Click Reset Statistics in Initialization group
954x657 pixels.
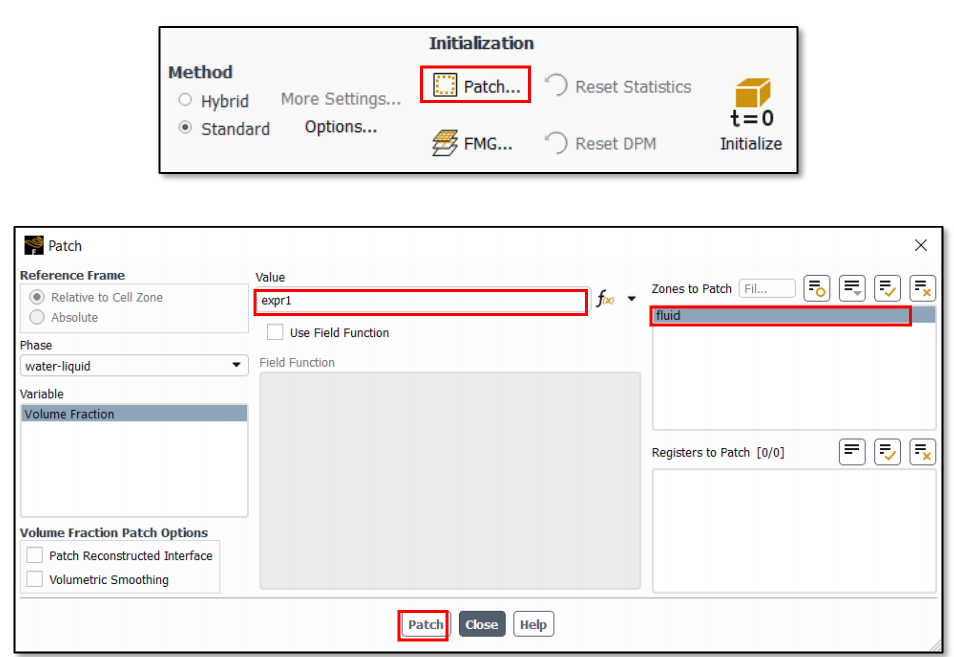[x=619, y=86]
